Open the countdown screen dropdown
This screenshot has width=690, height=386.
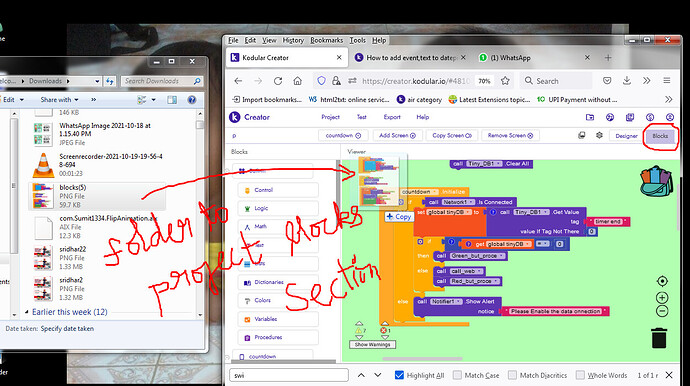pos(343,136)
